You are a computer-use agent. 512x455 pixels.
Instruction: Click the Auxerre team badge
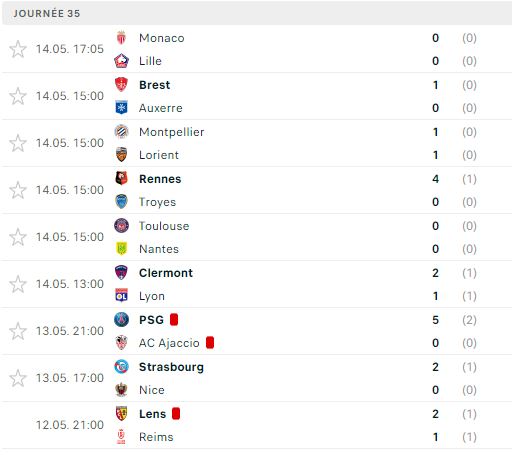tap(121, 108)
